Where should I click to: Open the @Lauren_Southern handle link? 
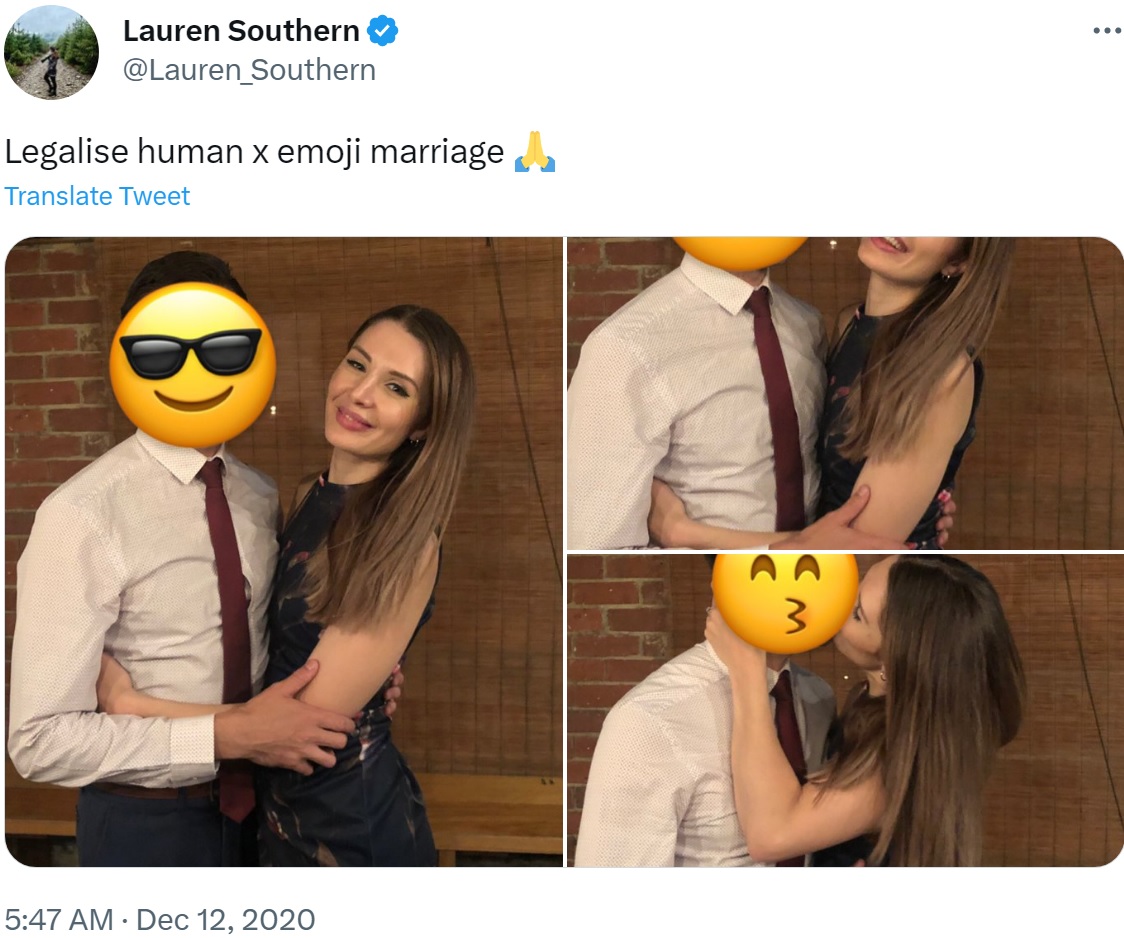tap(249, 70)
